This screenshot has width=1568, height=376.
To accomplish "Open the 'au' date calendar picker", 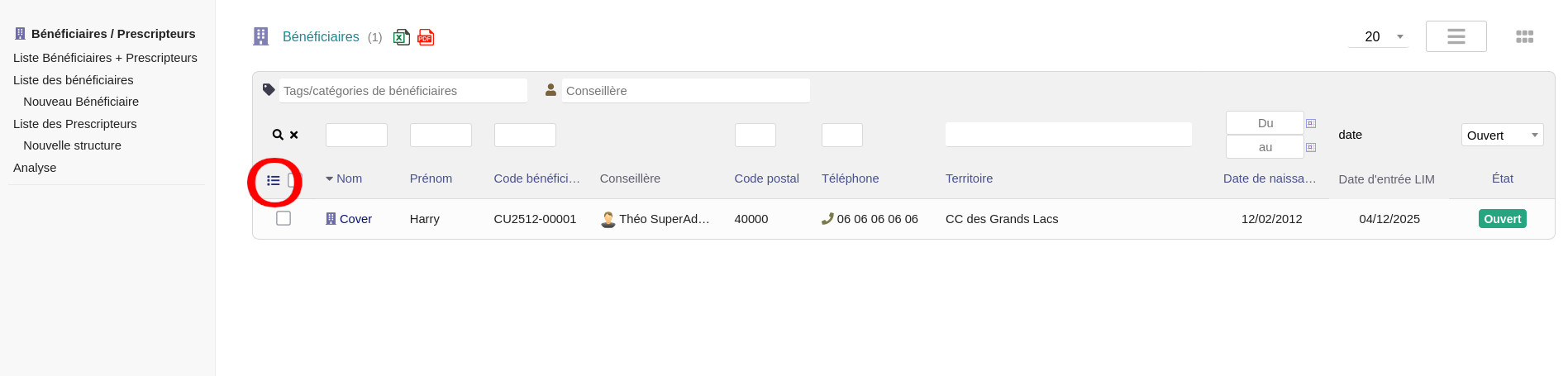I will pyautogui.click(x=1311, y=147).
